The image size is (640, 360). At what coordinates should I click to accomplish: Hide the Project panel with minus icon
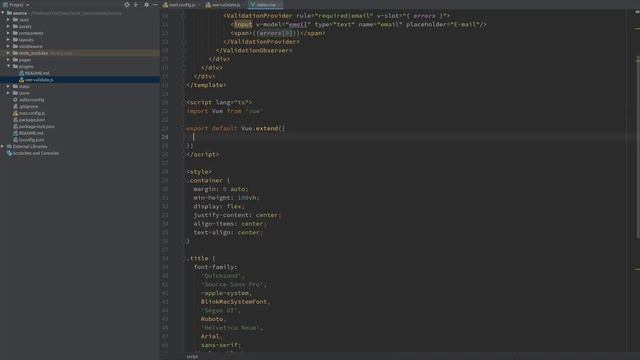click(156, 4)
